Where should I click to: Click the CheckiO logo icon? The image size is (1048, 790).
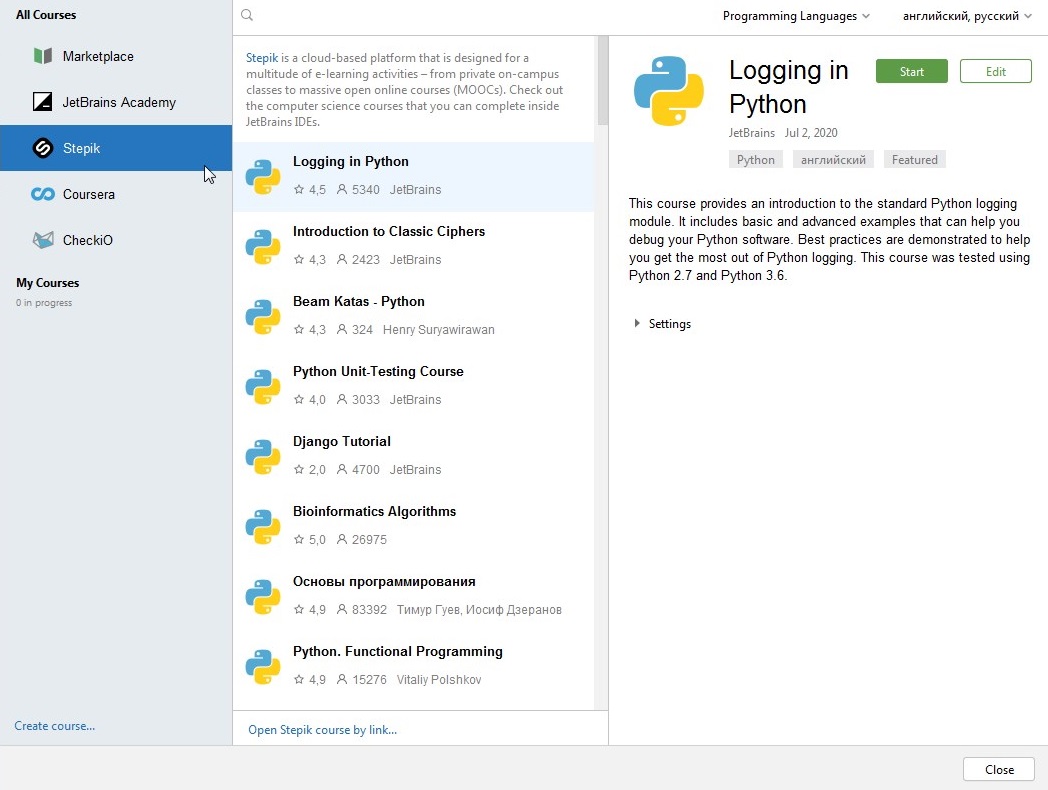[43, 240]
